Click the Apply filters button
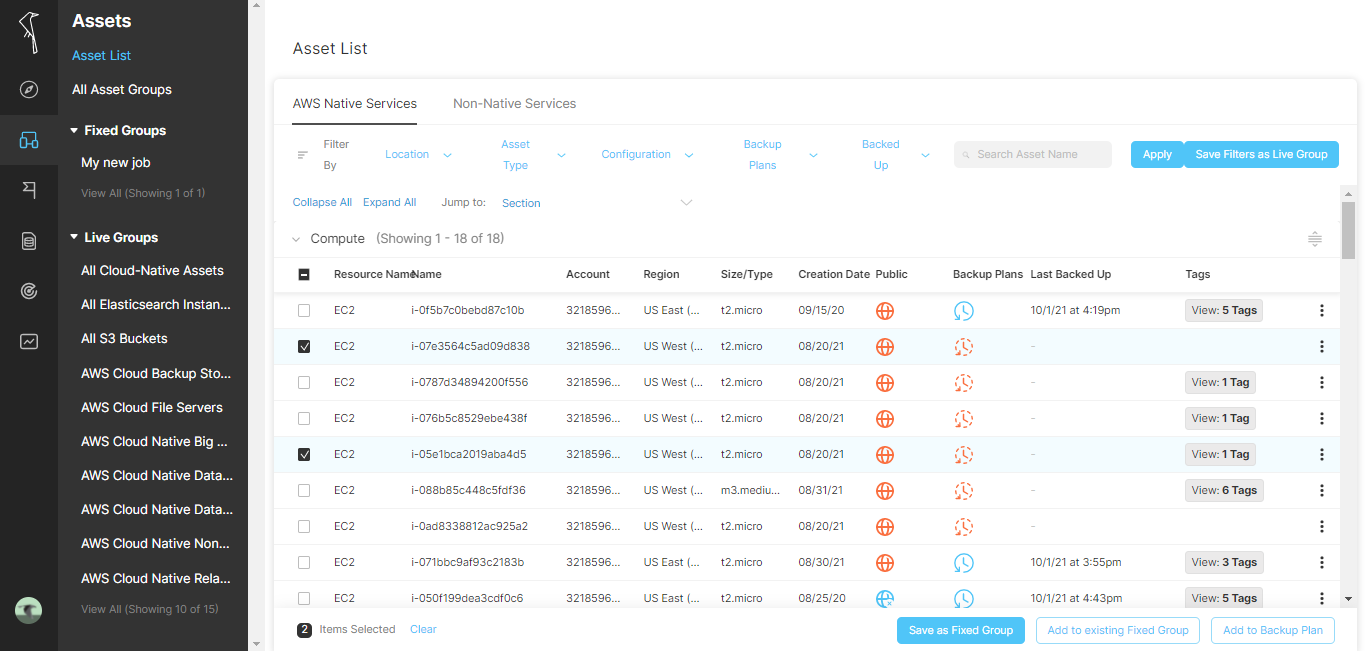1365x651 pixels. [x=1157, y=155]
